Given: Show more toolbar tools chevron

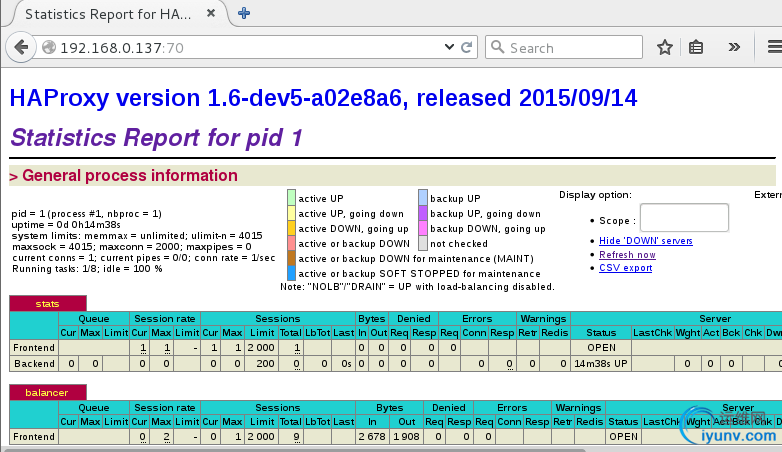Looking at the screenshot, I should [x=734, y=47].
